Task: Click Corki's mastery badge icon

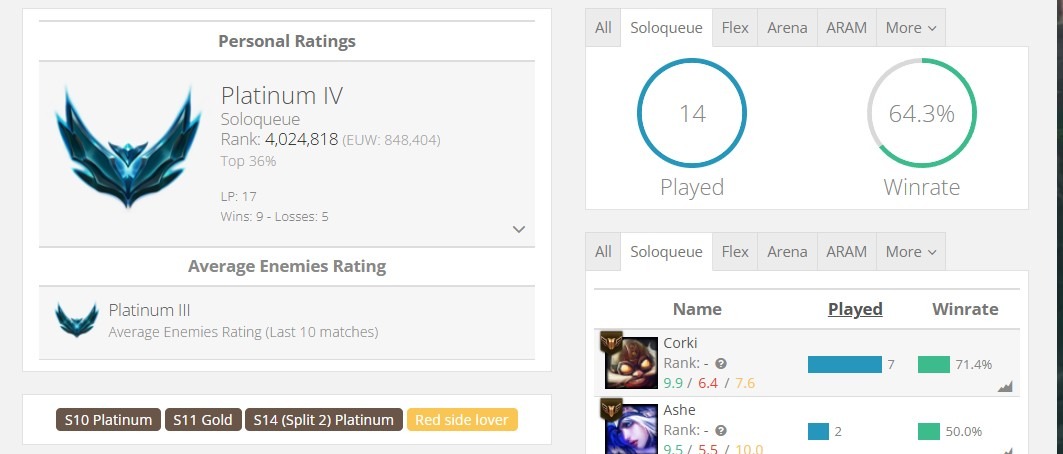Action: tap(611, 342)
